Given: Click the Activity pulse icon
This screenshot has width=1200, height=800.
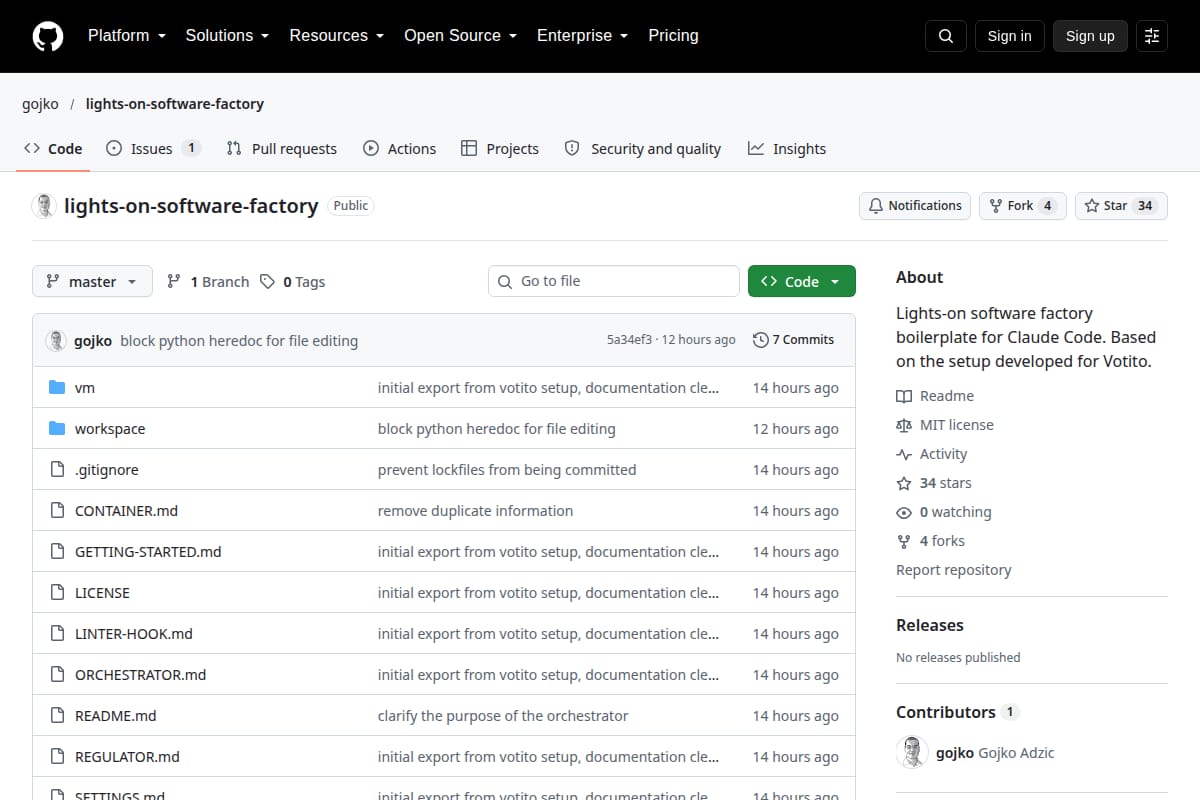Looking at the screenshot, I should point(904,454).
